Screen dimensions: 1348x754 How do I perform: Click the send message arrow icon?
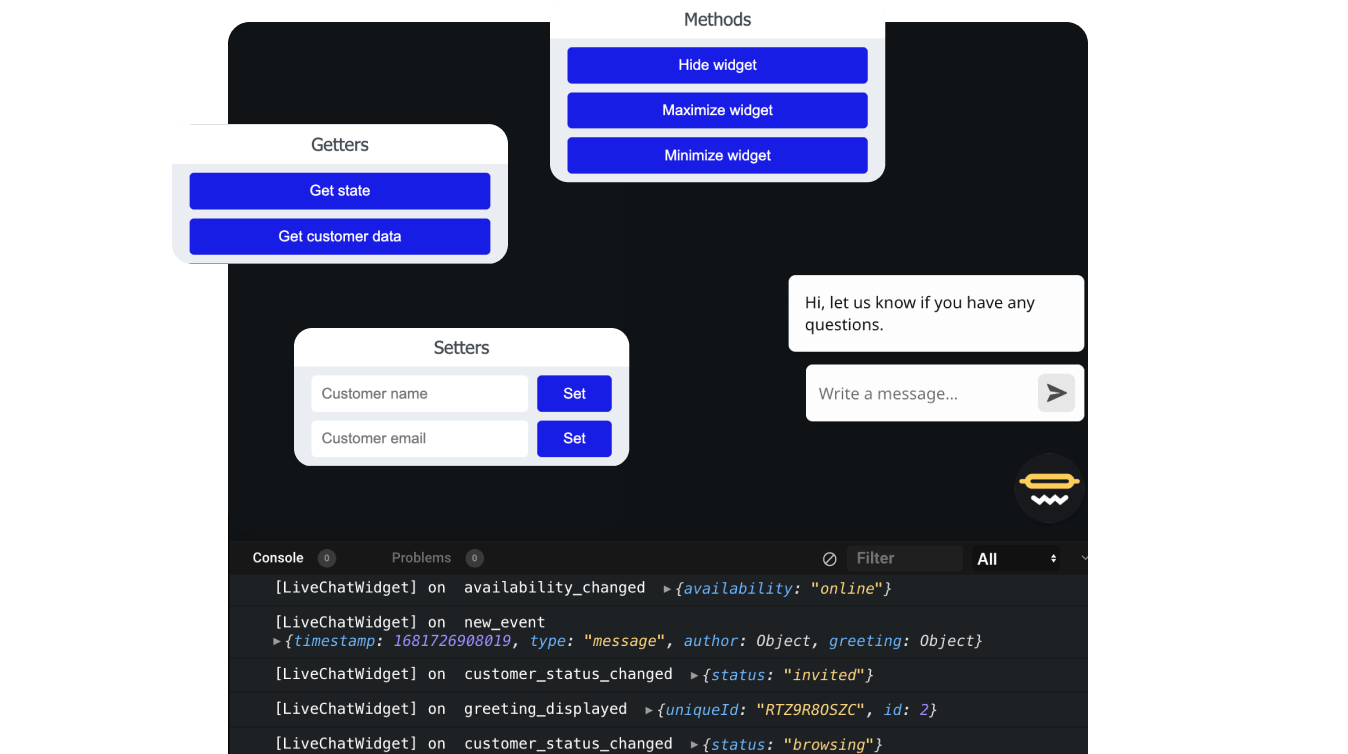pos(1056,393)
